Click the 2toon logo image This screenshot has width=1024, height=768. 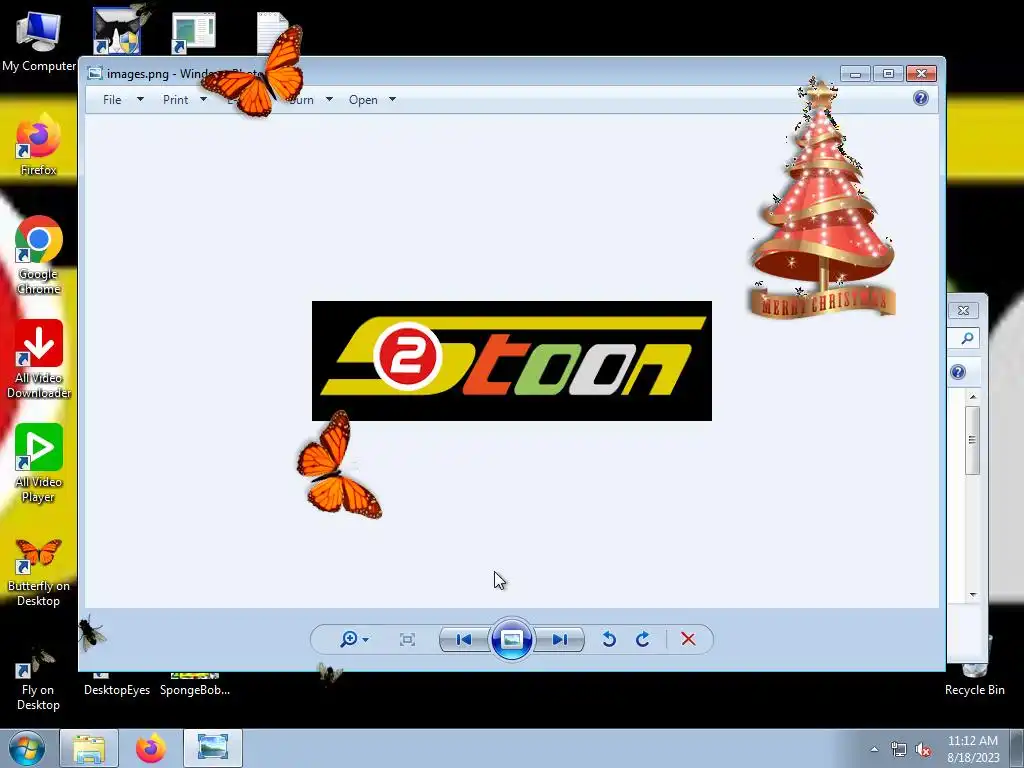(x=512, y=360)
